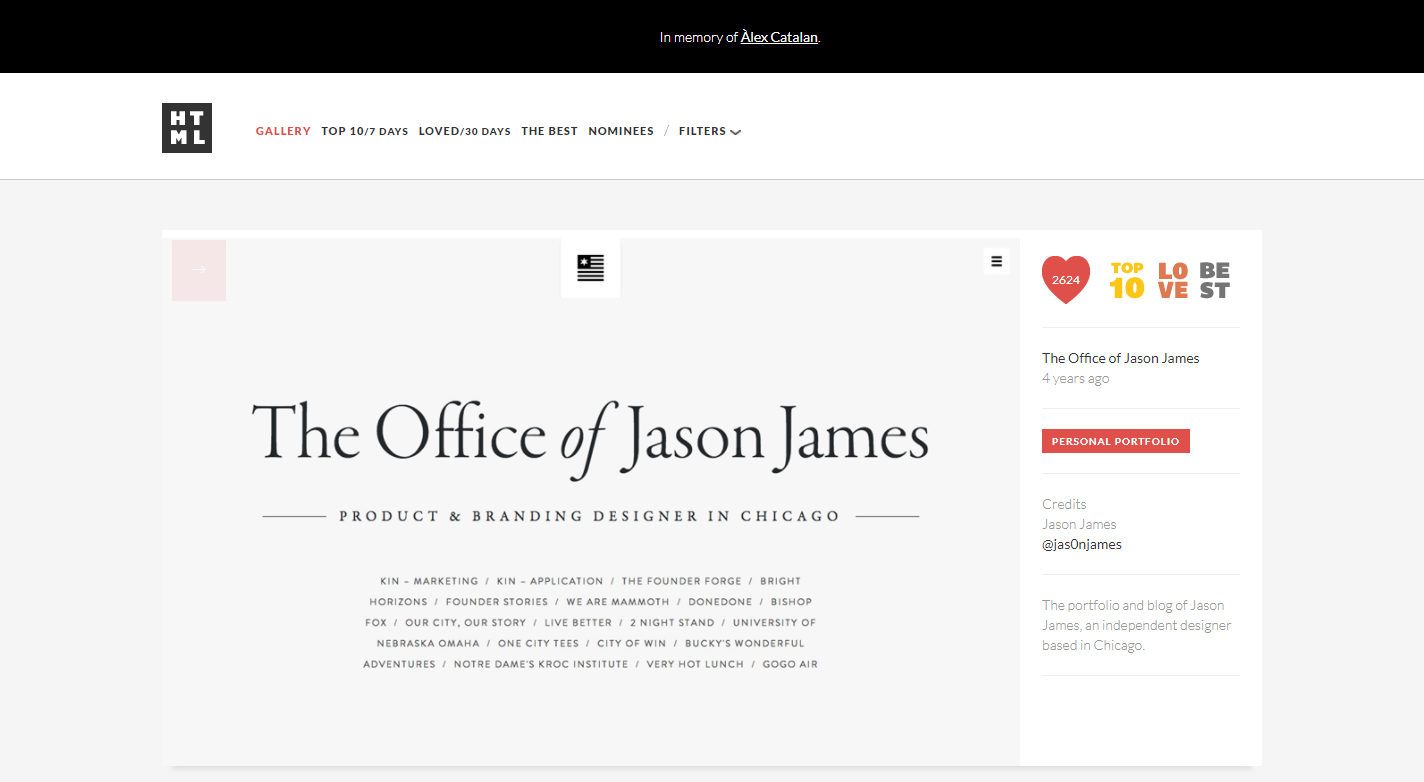
Task: Click the orange LOVE badge
Action: (1173, 280)
